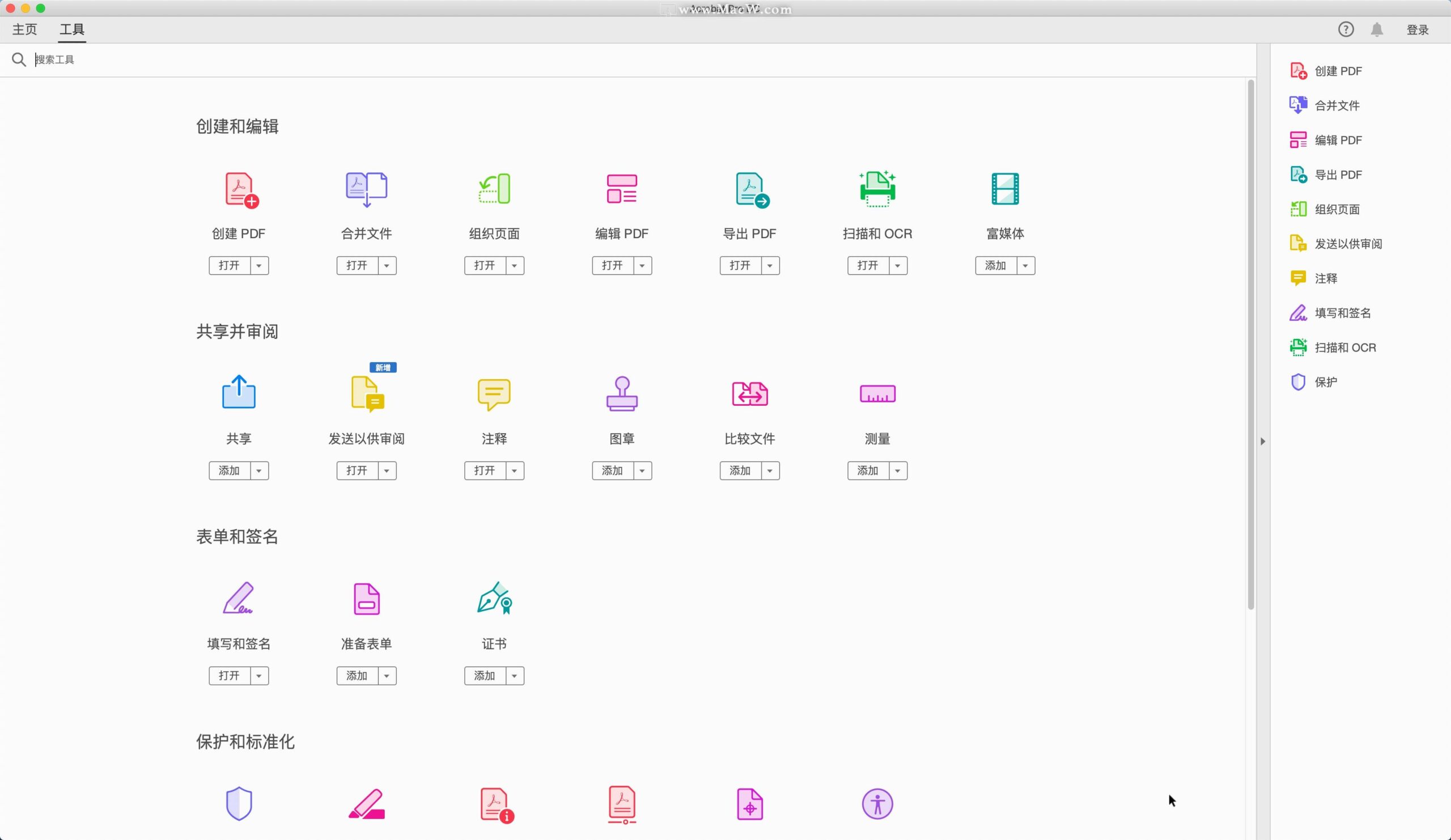
Task: Open the 证书 certificates tool icon
Action: [494, 599]
